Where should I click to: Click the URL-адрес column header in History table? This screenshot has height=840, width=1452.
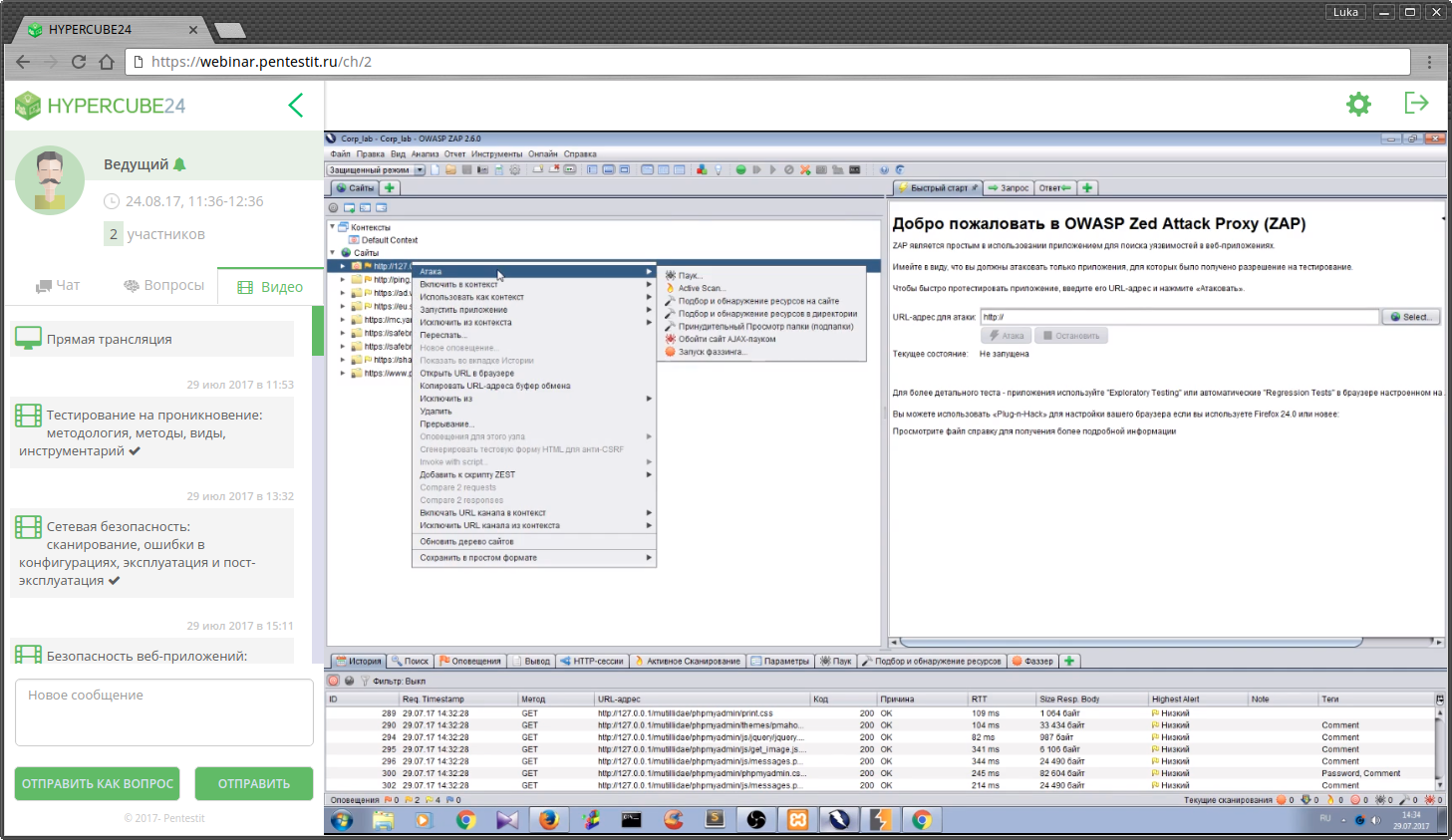pyautogui.click(x=702, y=700)
